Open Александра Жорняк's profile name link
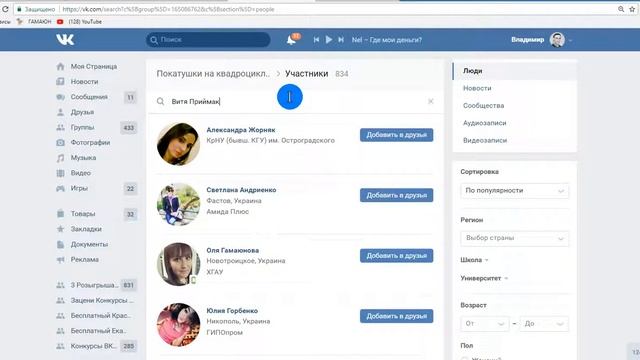The width and height of the screenshot is (640, 360). [x=241, y=130]
